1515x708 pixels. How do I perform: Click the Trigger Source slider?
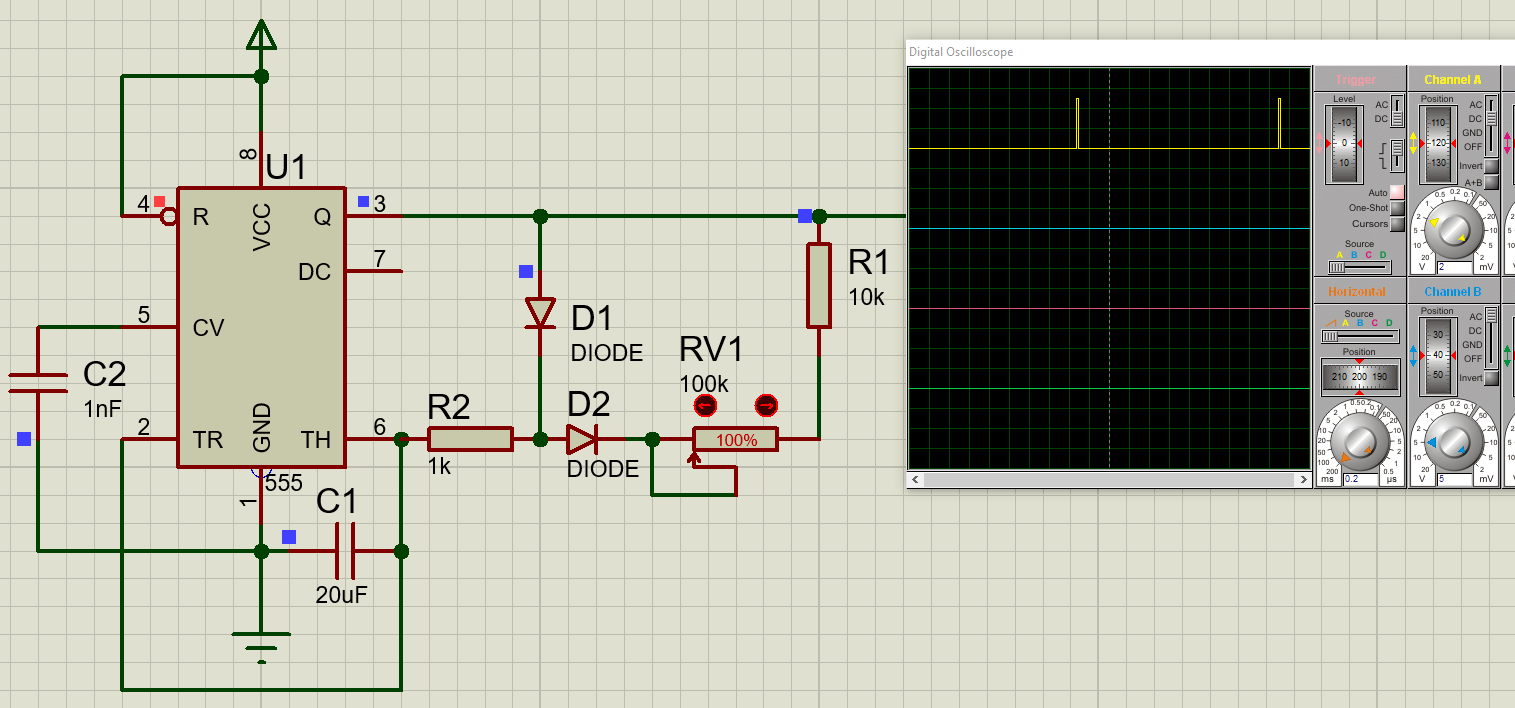[x=1358, y=267]
